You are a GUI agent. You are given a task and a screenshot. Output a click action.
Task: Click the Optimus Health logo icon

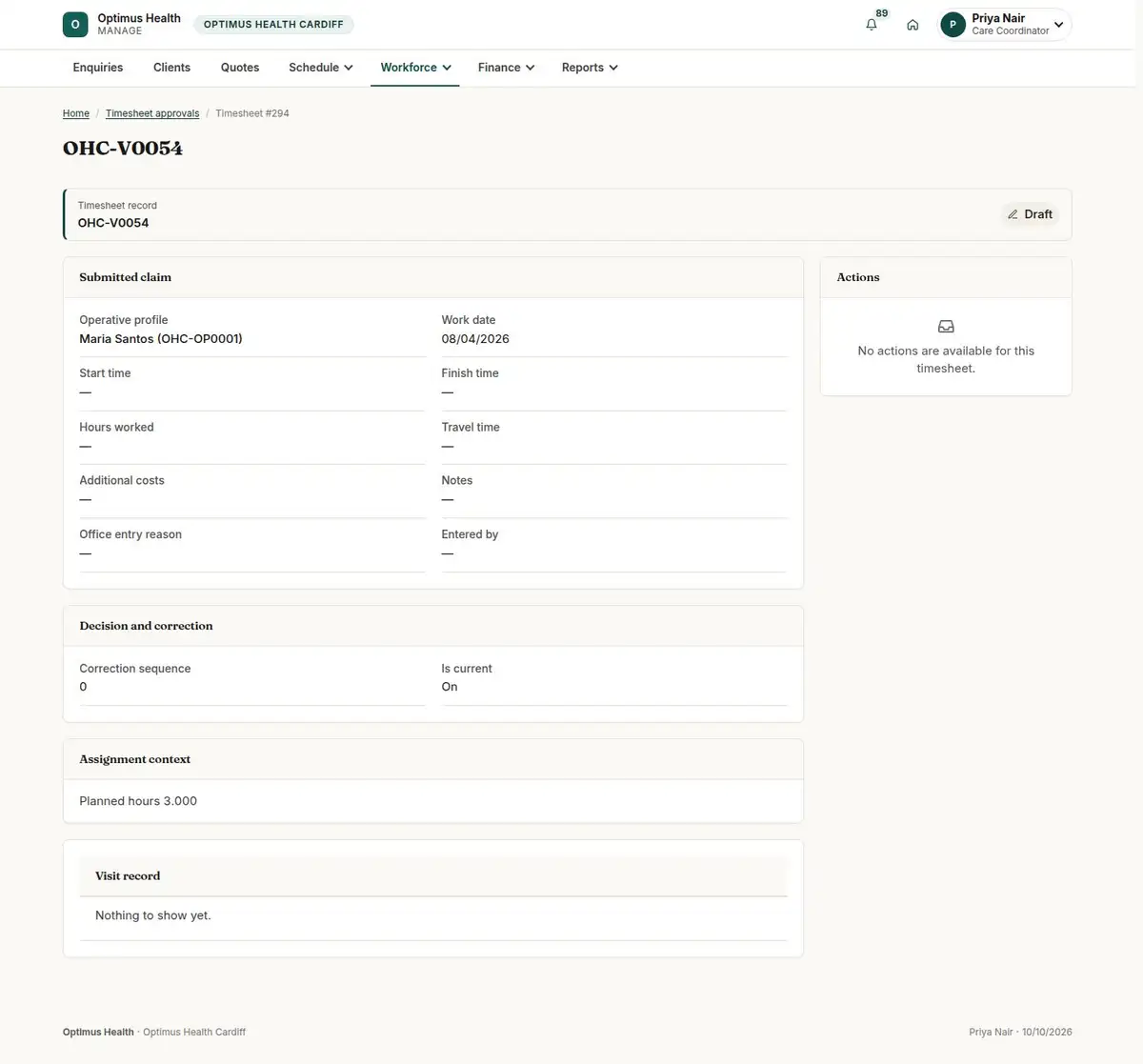[x=75, y=25]
